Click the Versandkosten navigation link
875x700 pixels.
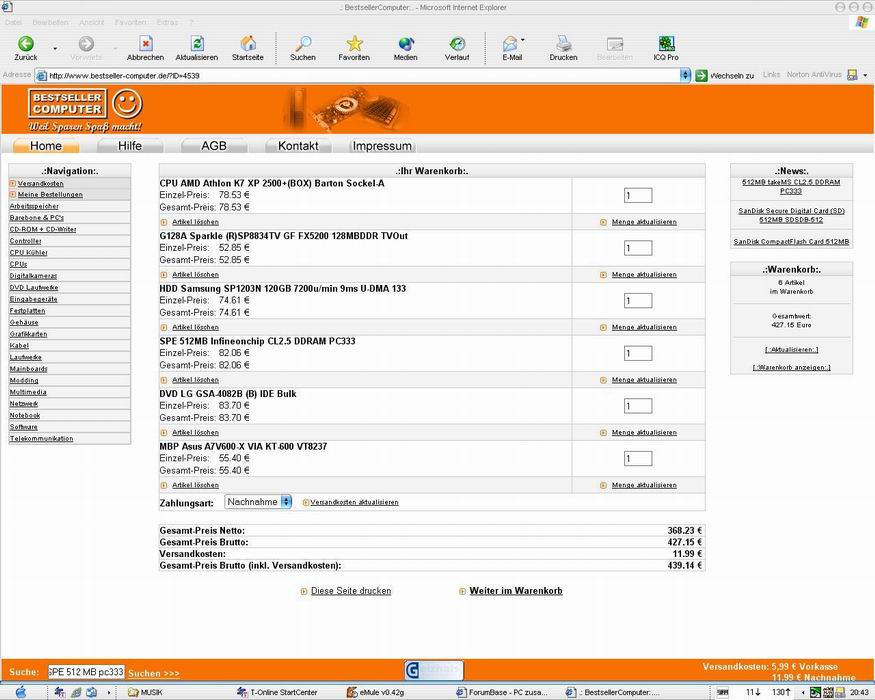(40, 184)
